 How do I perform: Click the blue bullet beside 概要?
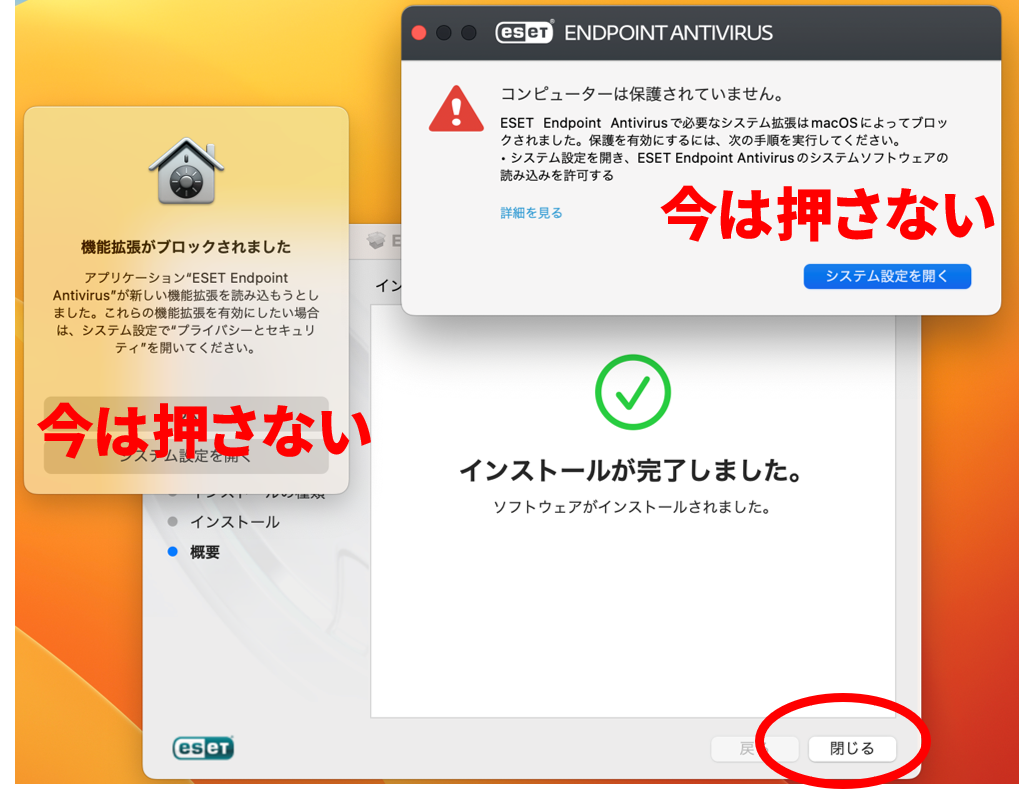click(x=173, y=552)
